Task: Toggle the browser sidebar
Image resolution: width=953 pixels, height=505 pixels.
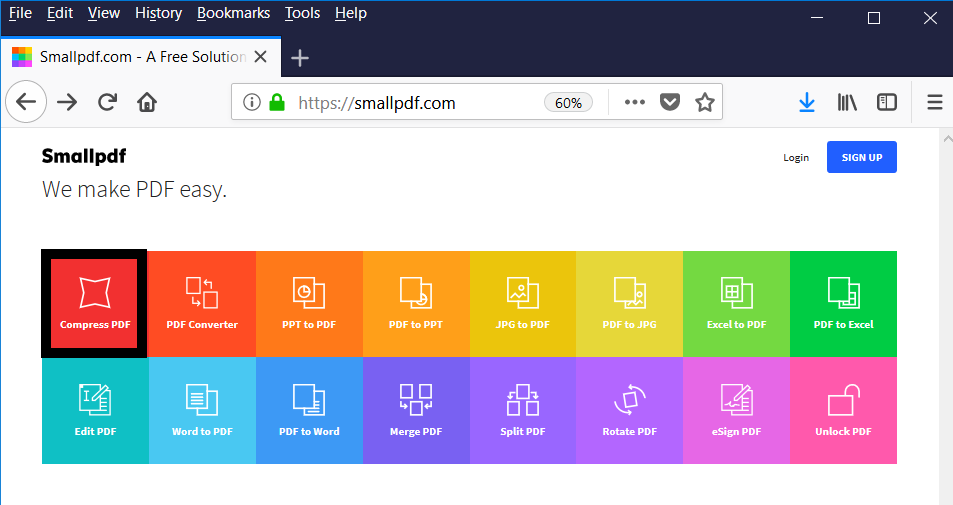Action: click(887, 102)
